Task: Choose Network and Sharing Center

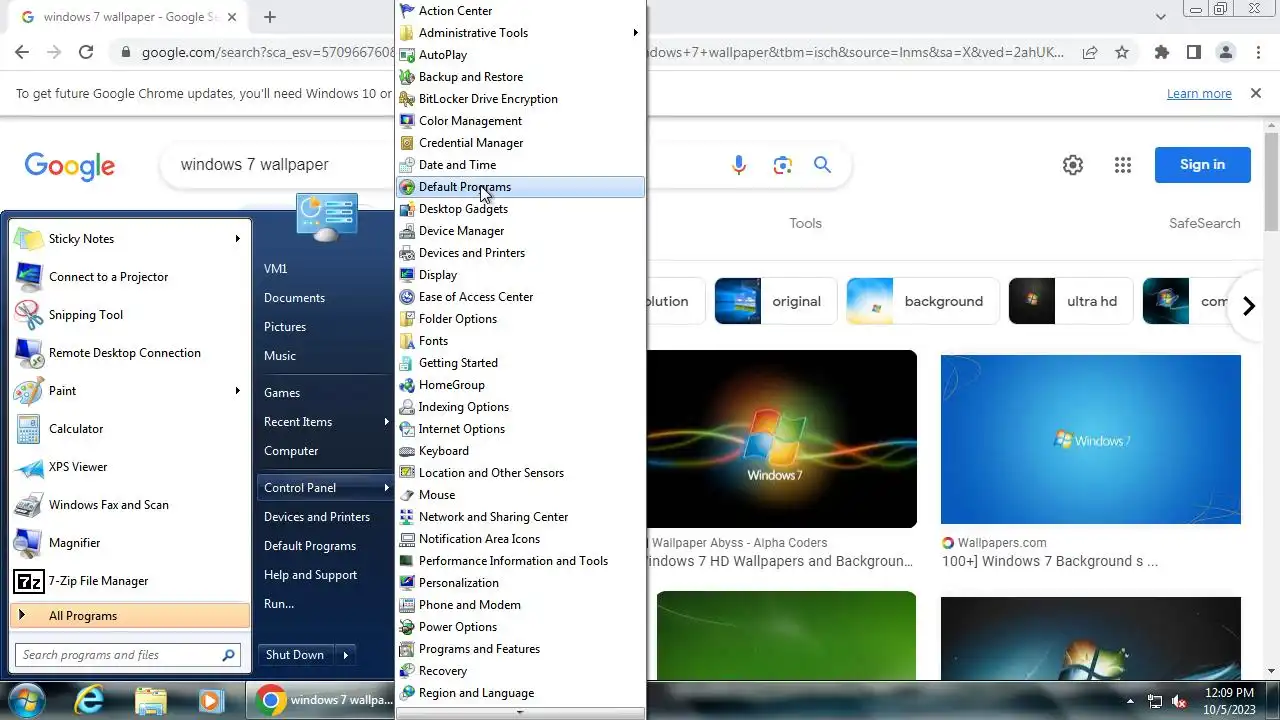Action: pyautogui.click(x=520, y=517)
